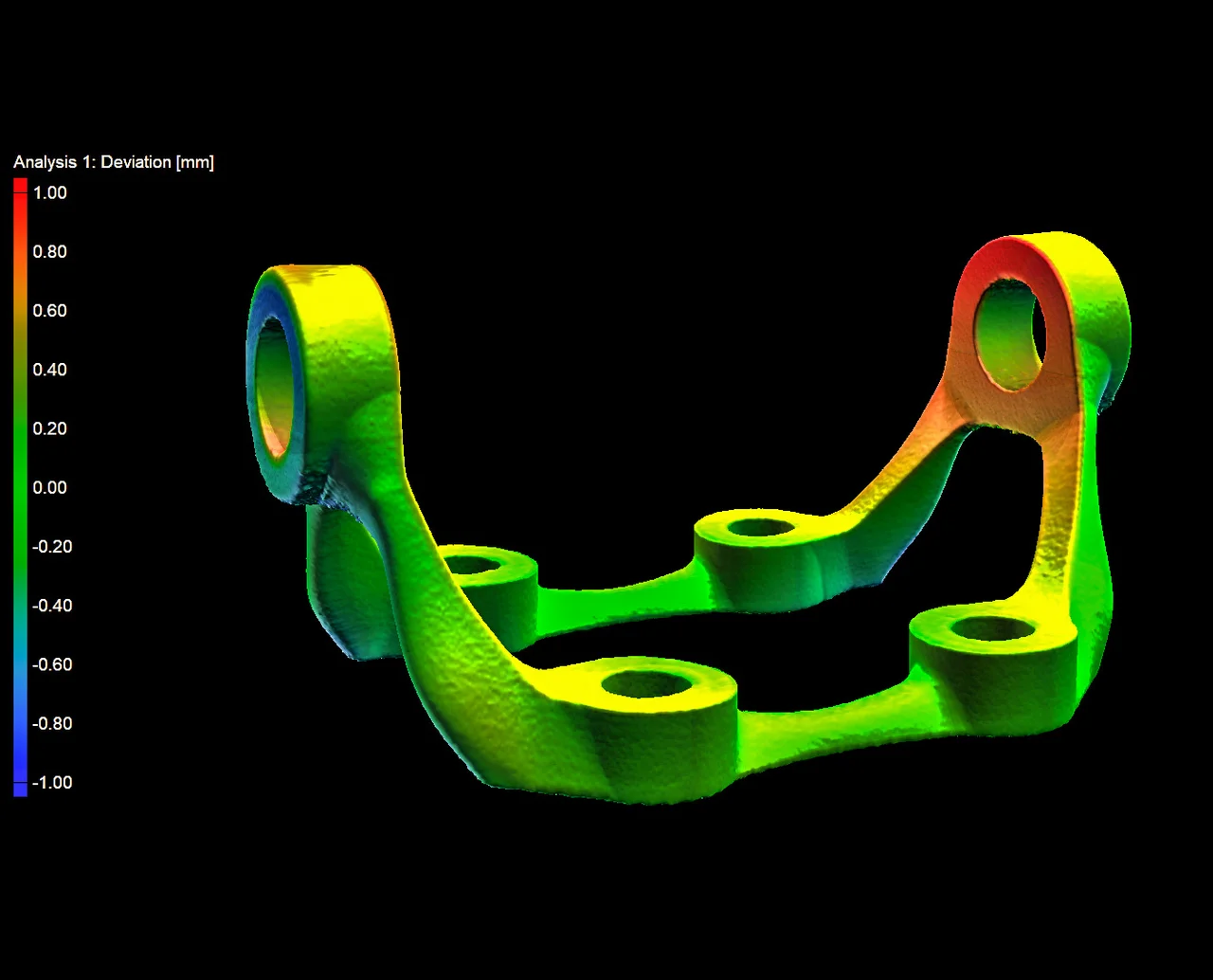1213x980 pixels.
Task: Click the -0.40 legend value
Action: click(x=52, y=605)
